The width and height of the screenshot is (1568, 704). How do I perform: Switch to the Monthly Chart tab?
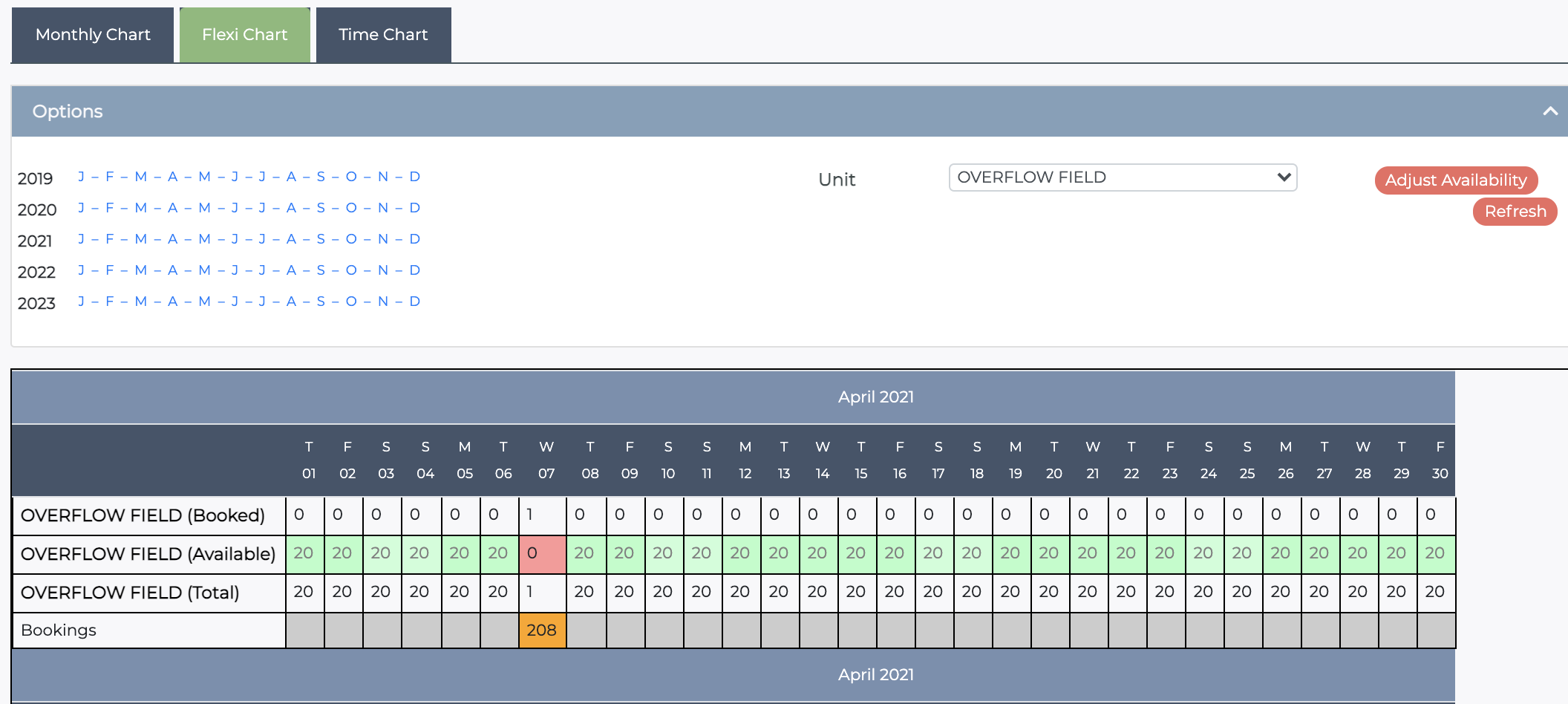pyautogui.click(x=93, y=35)
